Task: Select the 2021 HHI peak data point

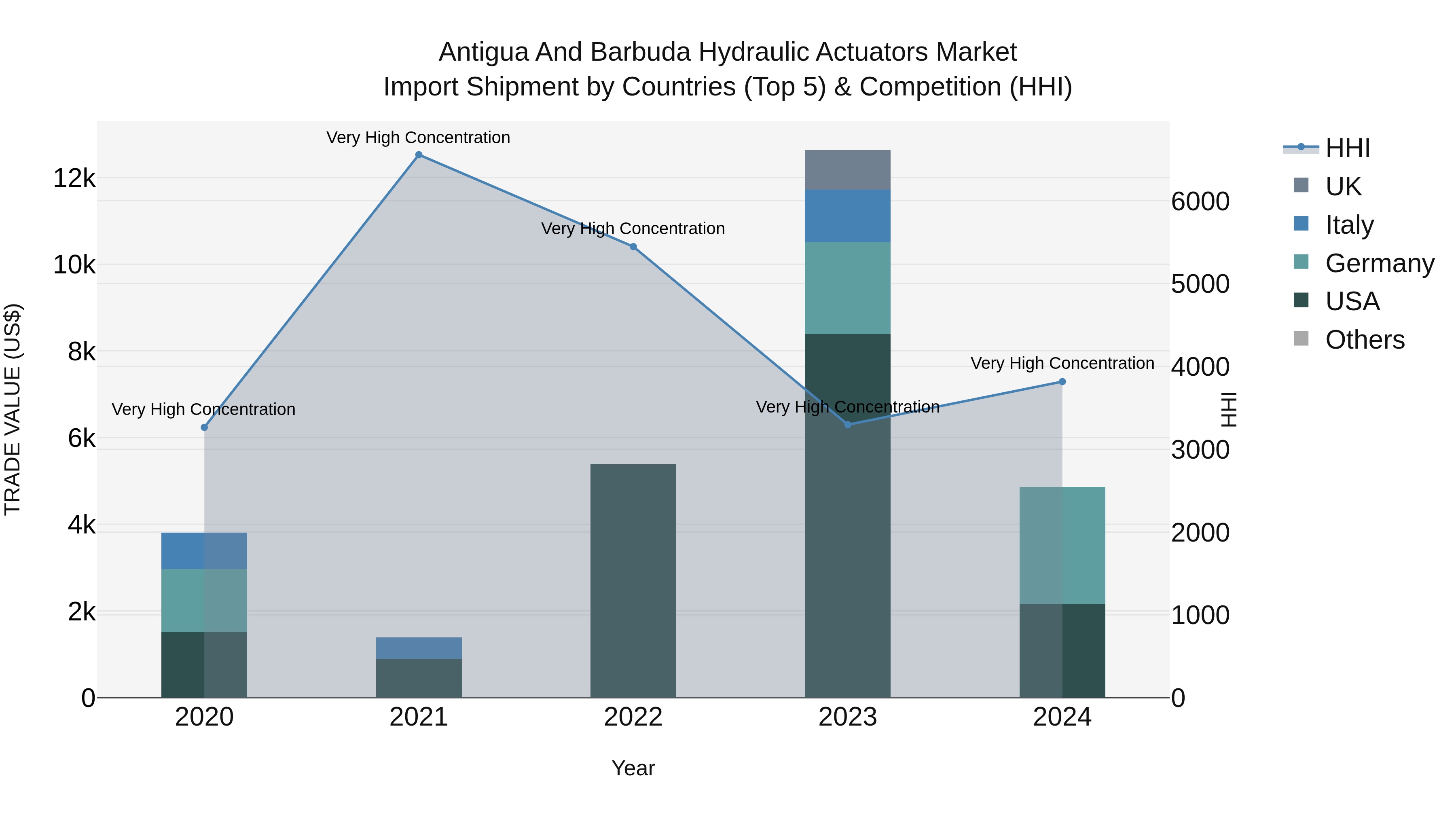Action: point(419,155)
